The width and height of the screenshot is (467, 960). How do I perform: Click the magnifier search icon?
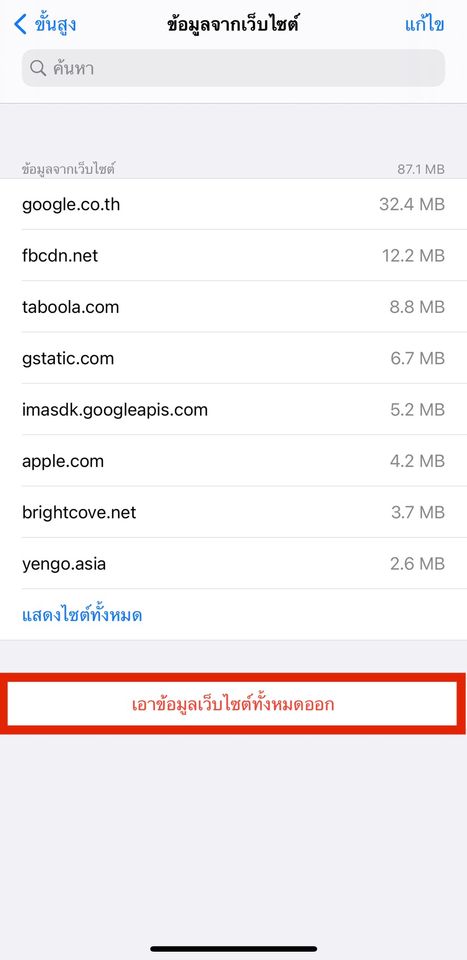click(x=38, y=68)
